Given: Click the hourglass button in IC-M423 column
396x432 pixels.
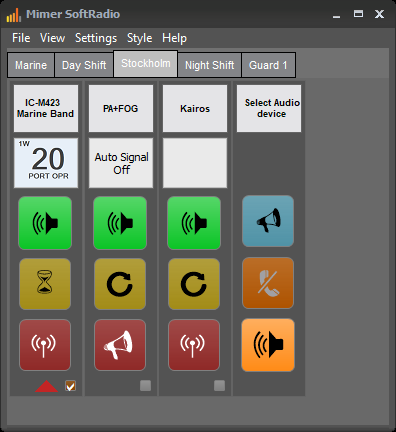Looking at the screenshot, I should [x=45, y=284].
